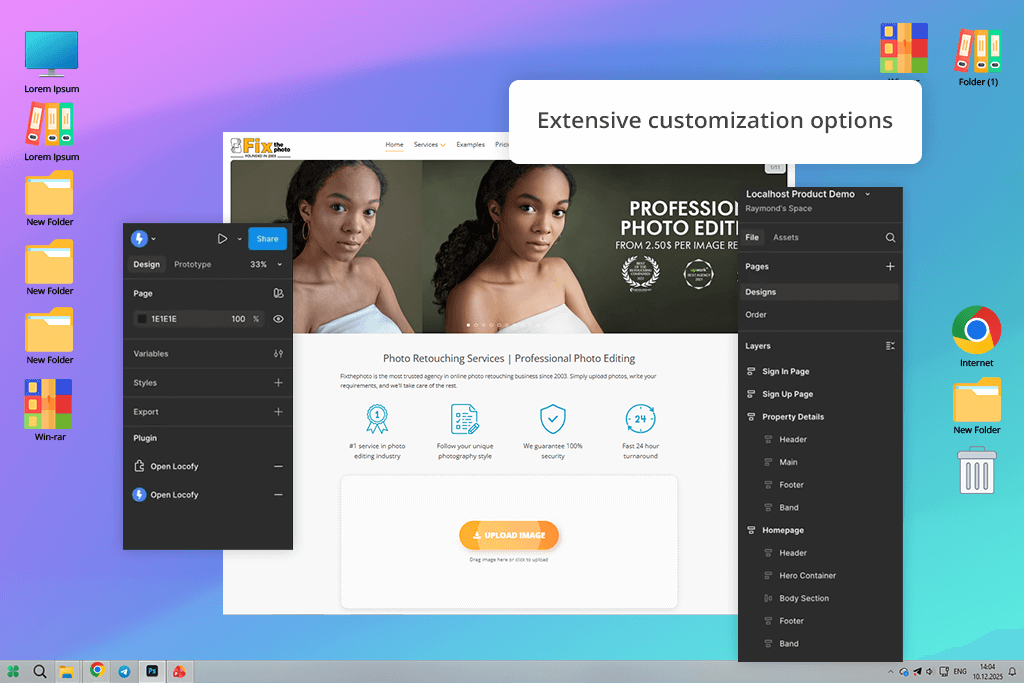Click the blue Share button

(x=267, y=239)
